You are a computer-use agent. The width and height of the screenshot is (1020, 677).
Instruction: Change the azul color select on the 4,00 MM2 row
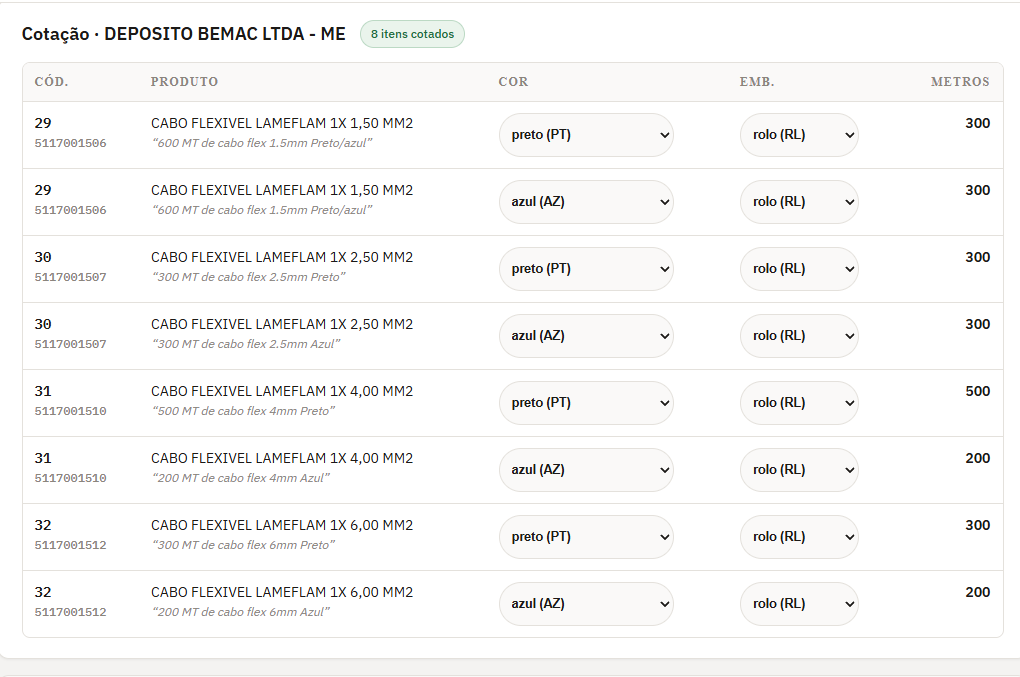pyautogui.click(x=586, y=470)
